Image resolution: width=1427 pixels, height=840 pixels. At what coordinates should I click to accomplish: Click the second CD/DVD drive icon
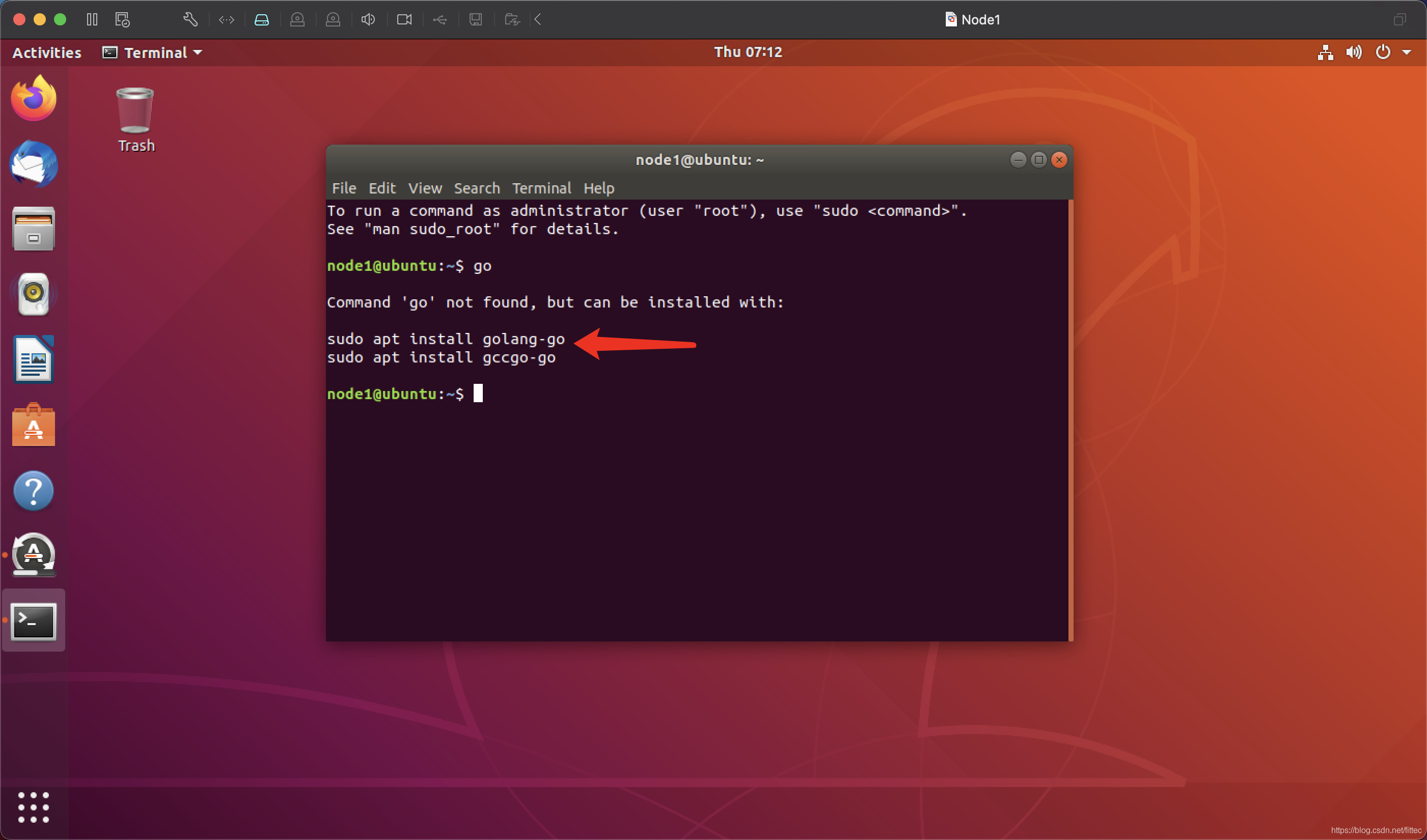(x=333, y=20)
